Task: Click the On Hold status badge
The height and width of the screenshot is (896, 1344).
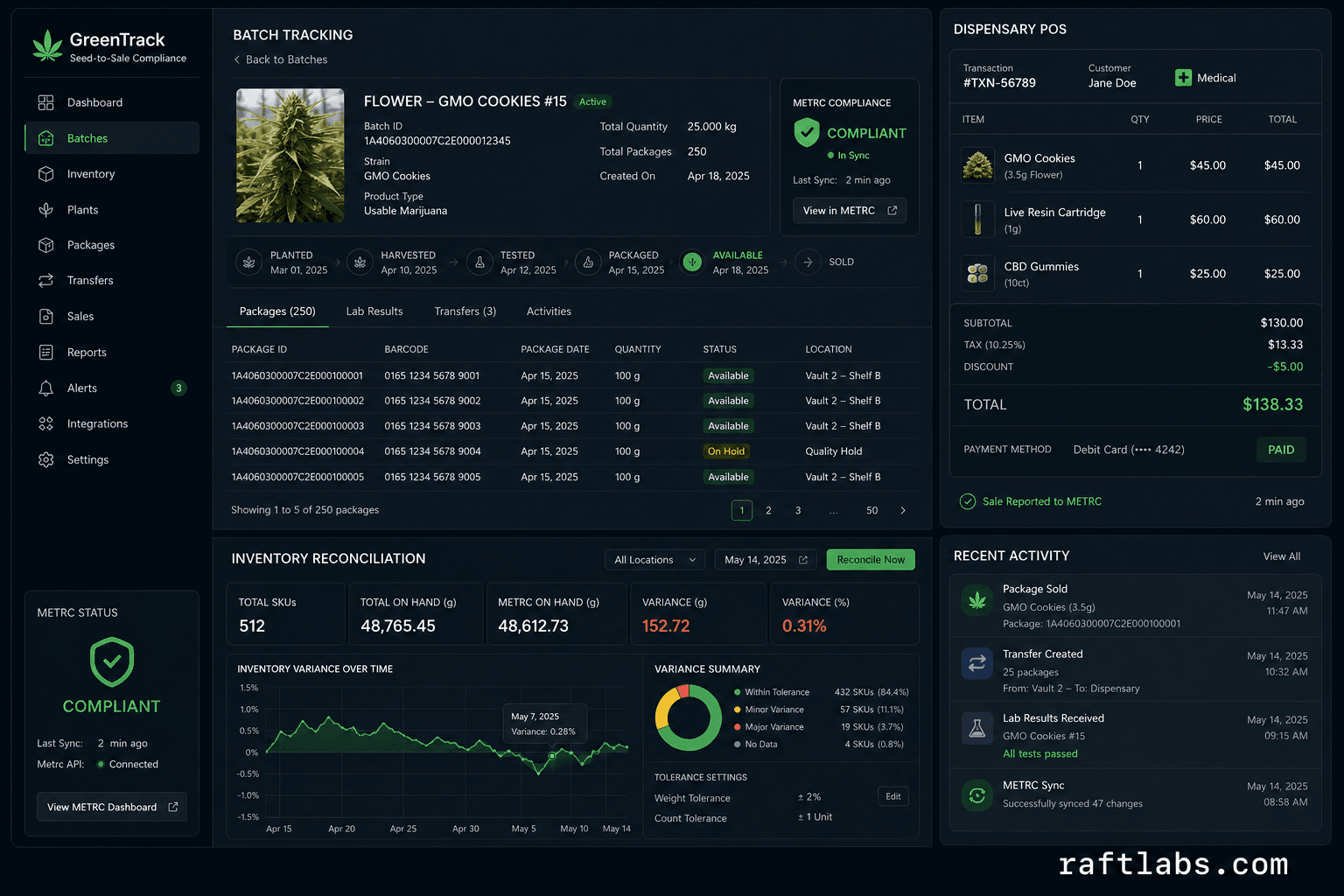Action: point(726,451)
